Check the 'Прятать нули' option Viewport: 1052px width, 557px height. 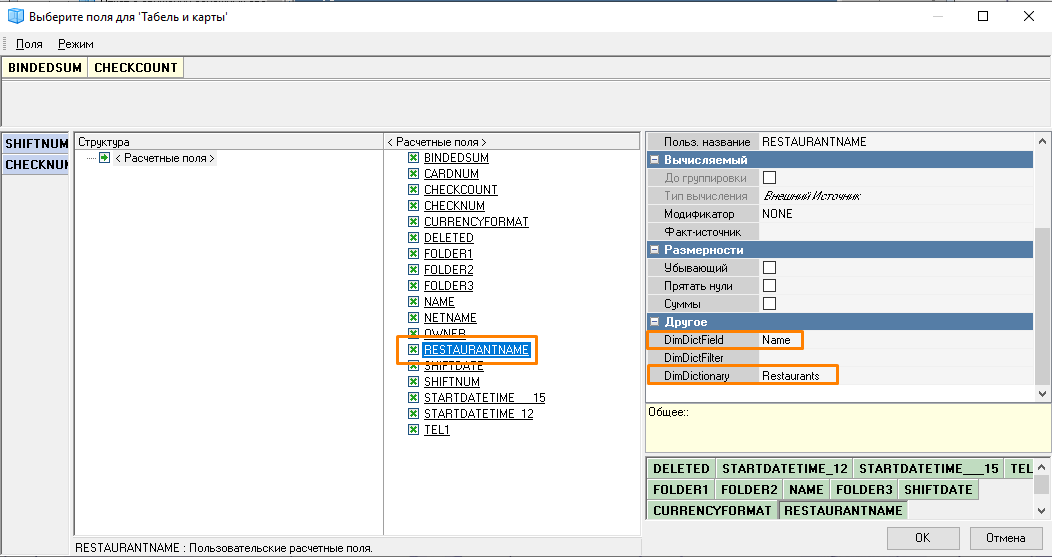770,286
